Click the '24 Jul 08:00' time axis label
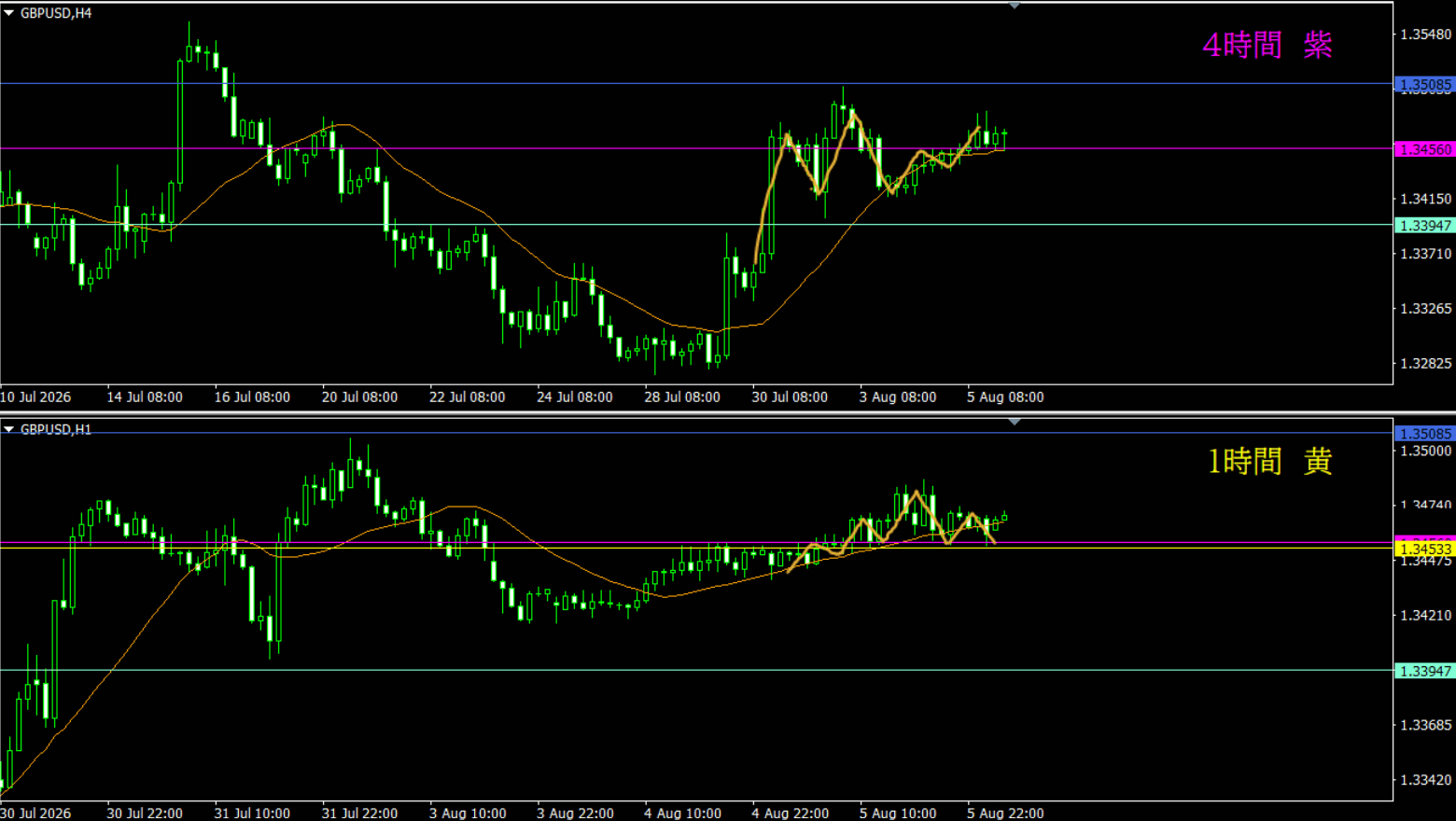This screenshot has width=1456, height=821. 575,397
